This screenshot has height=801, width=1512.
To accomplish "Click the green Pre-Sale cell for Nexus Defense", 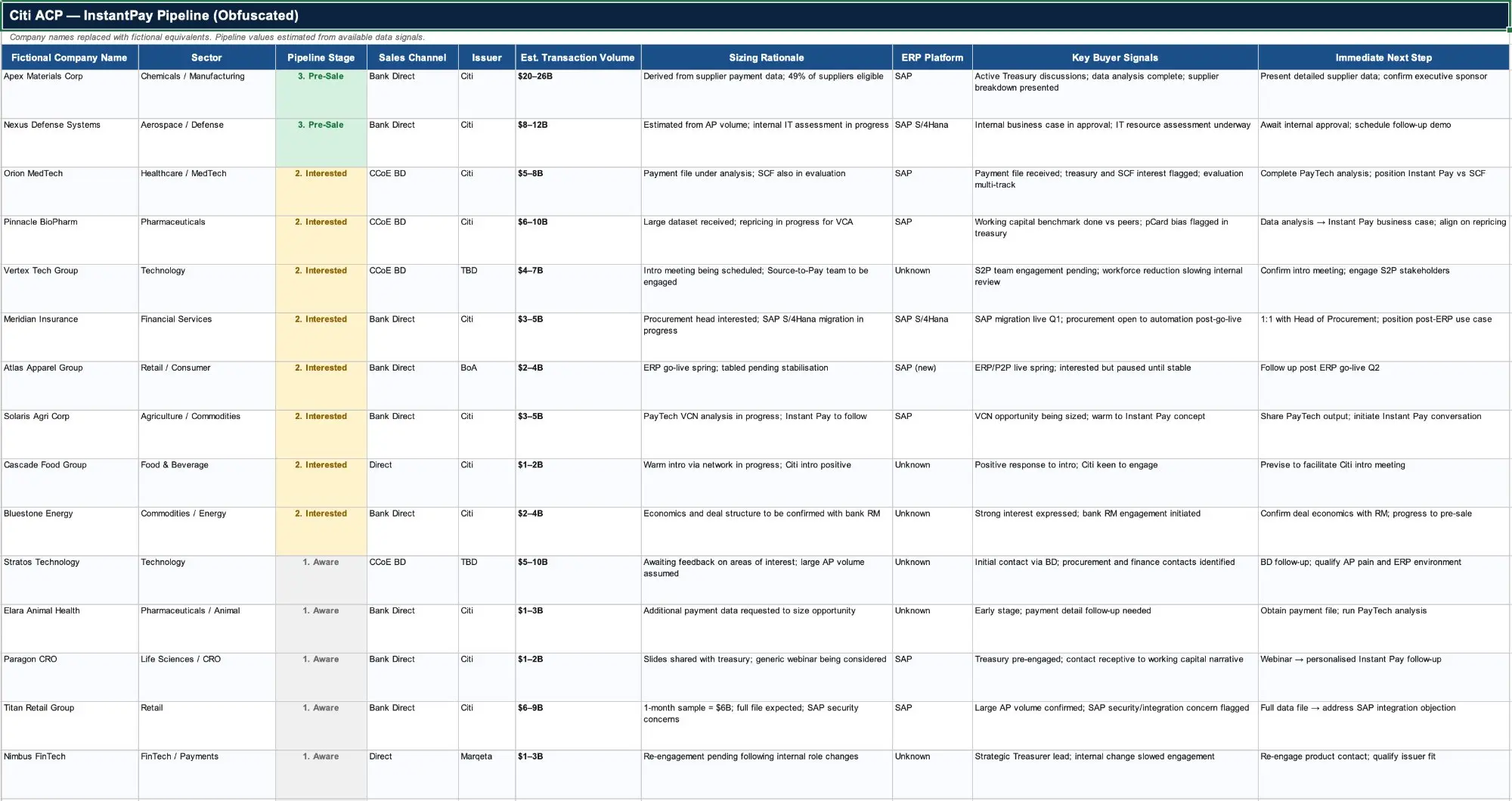I will tap(321, 141).
